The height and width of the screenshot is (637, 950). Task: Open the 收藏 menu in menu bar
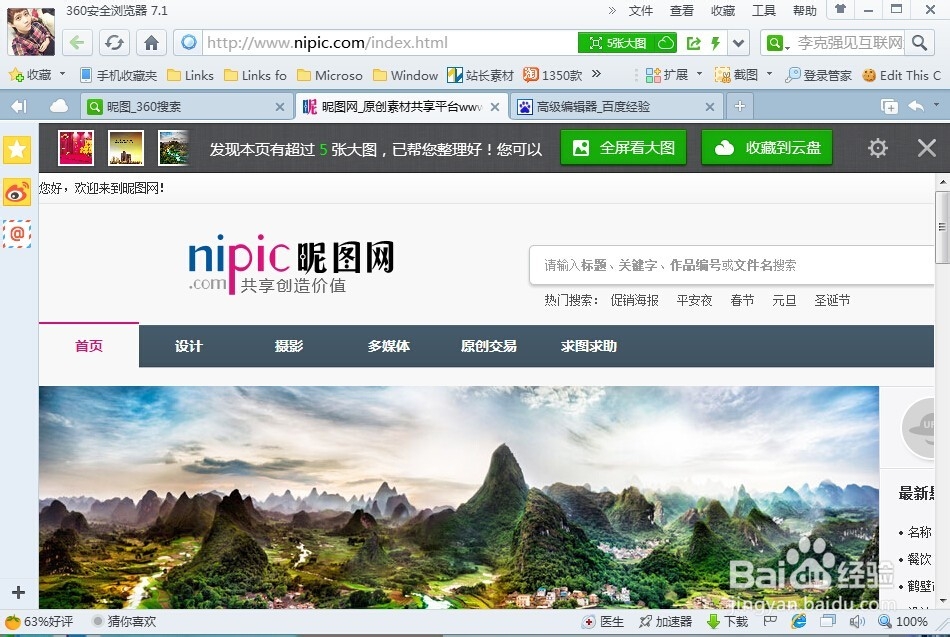(723, 10)
